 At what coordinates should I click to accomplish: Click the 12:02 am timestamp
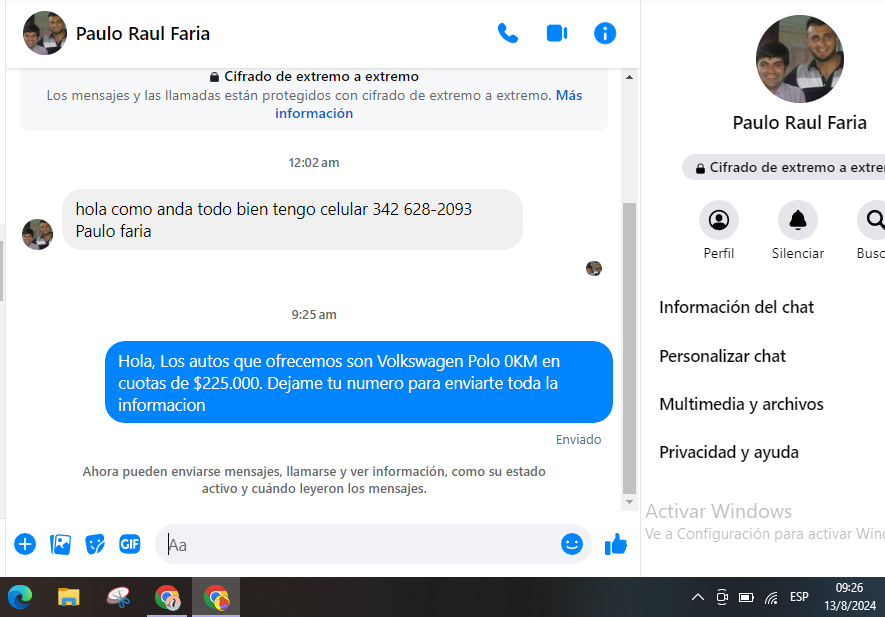pyautogui.click(x=314, y=163)
